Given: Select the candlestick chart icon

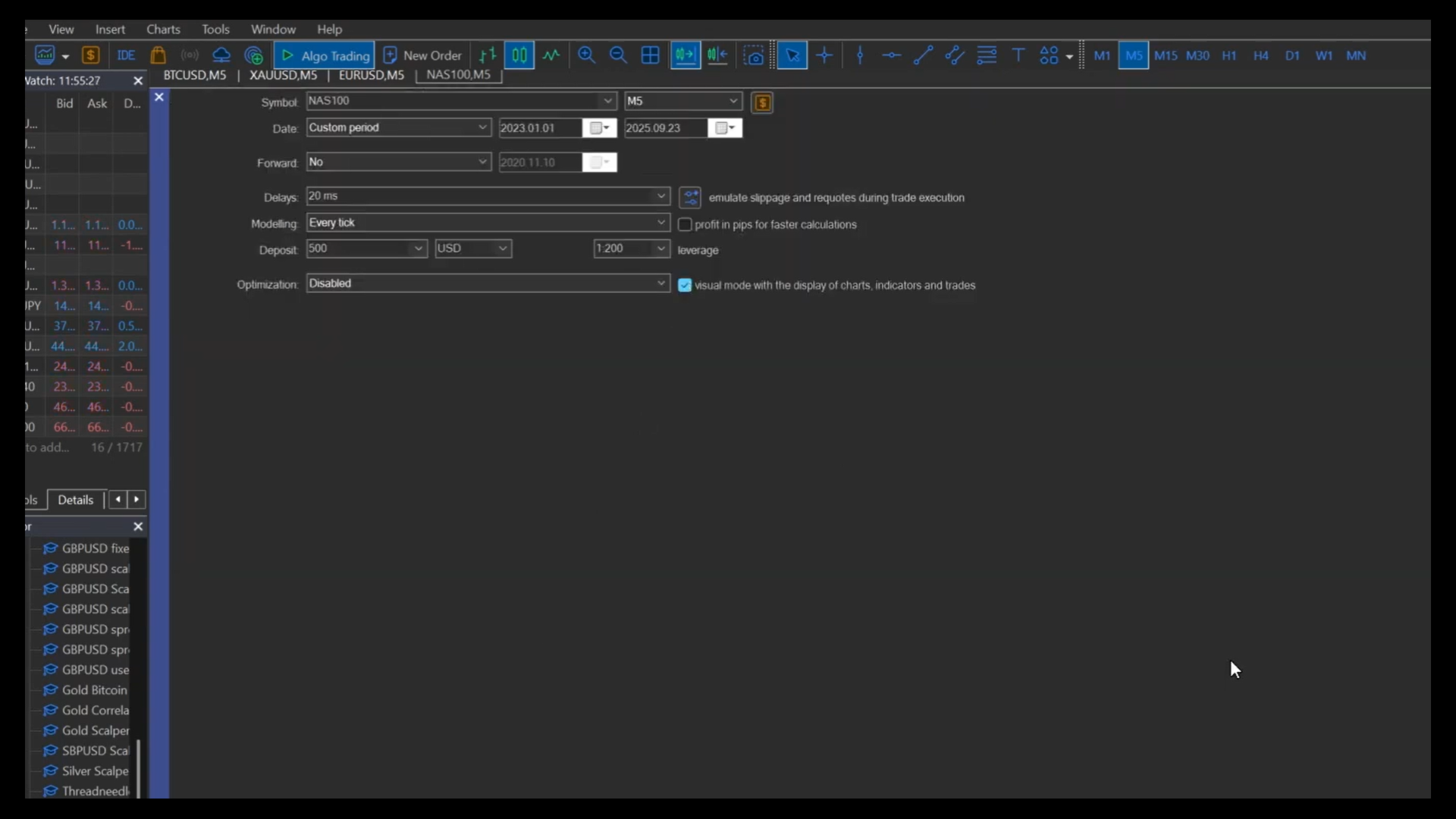Looking at the screenshot, I should click(519, 55).
